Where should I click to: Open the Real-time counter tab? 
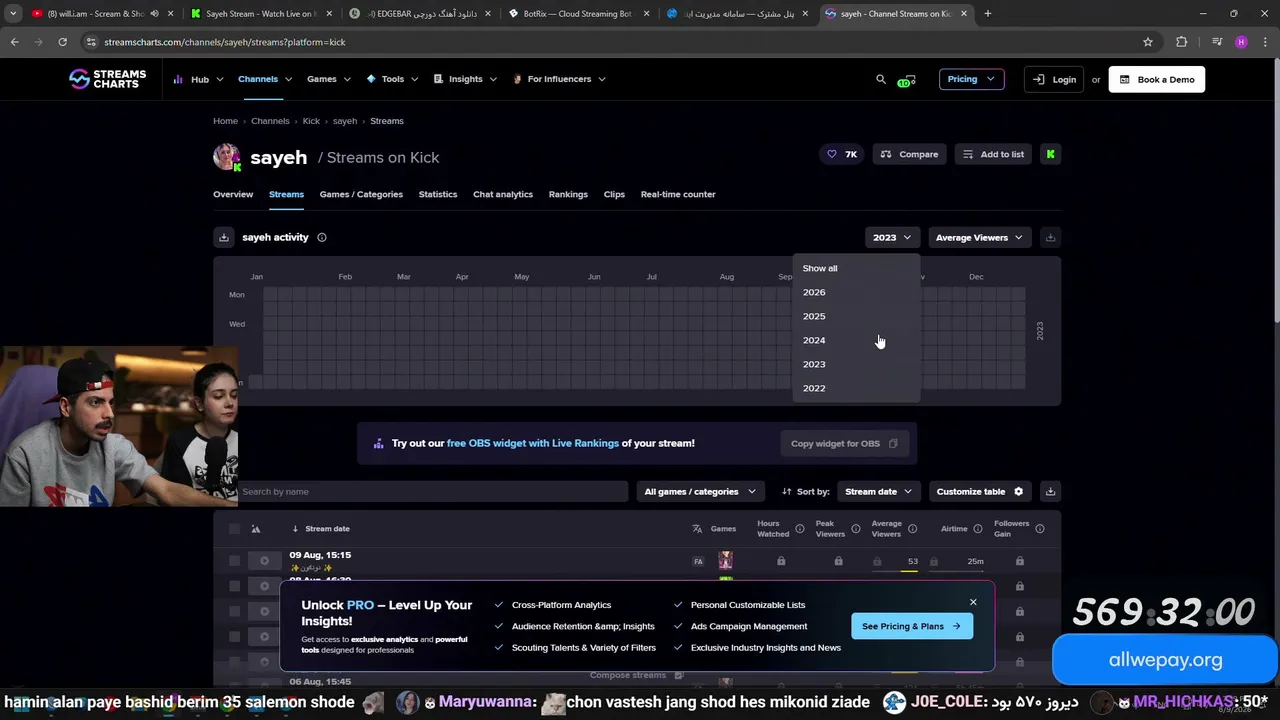[x=678, y=194]
